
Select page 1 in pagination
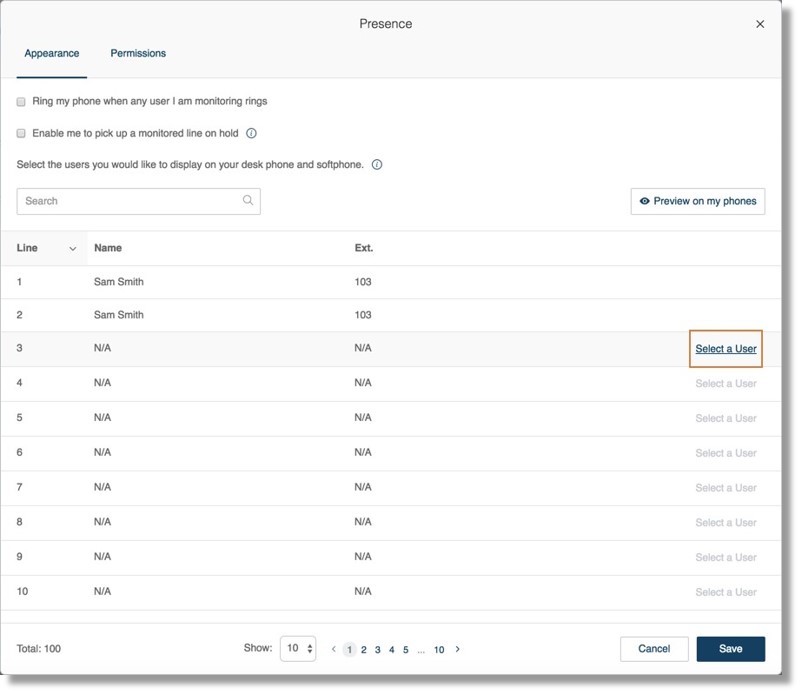coord(349,650)
